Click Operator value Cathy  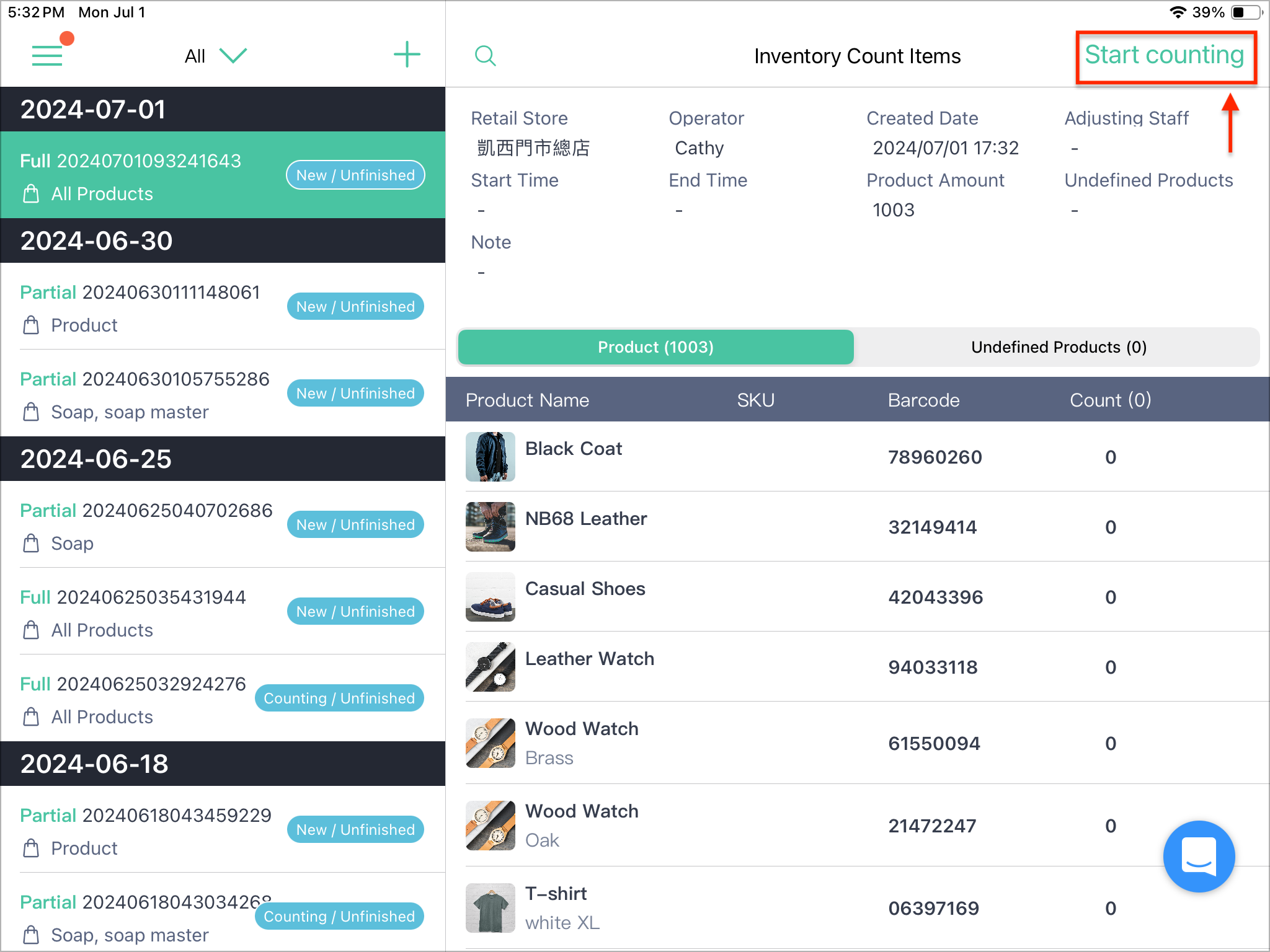[699, 148]
